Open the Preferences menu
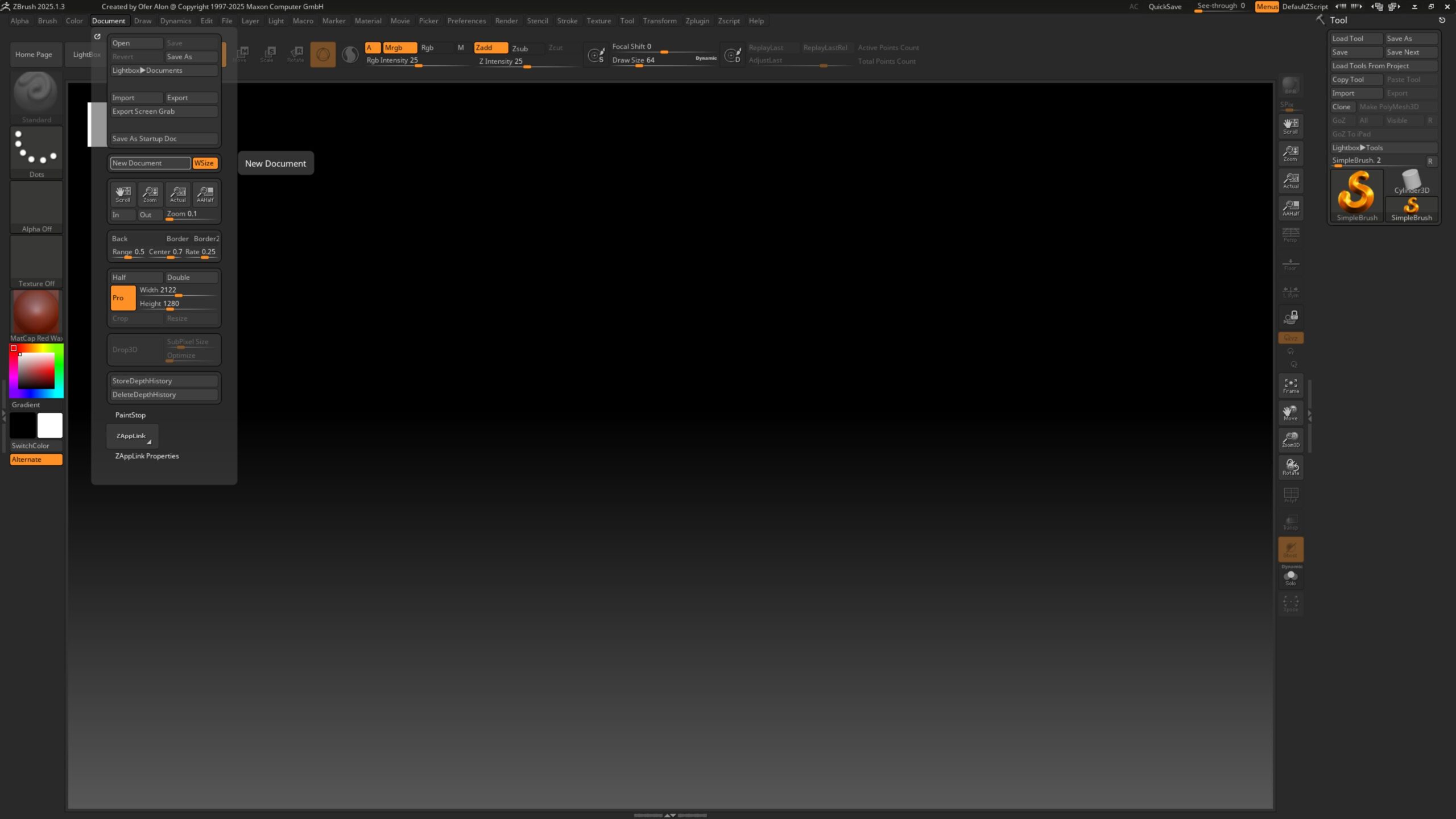This screenshot has height=819, width=1456. click(x=466, y=20)
